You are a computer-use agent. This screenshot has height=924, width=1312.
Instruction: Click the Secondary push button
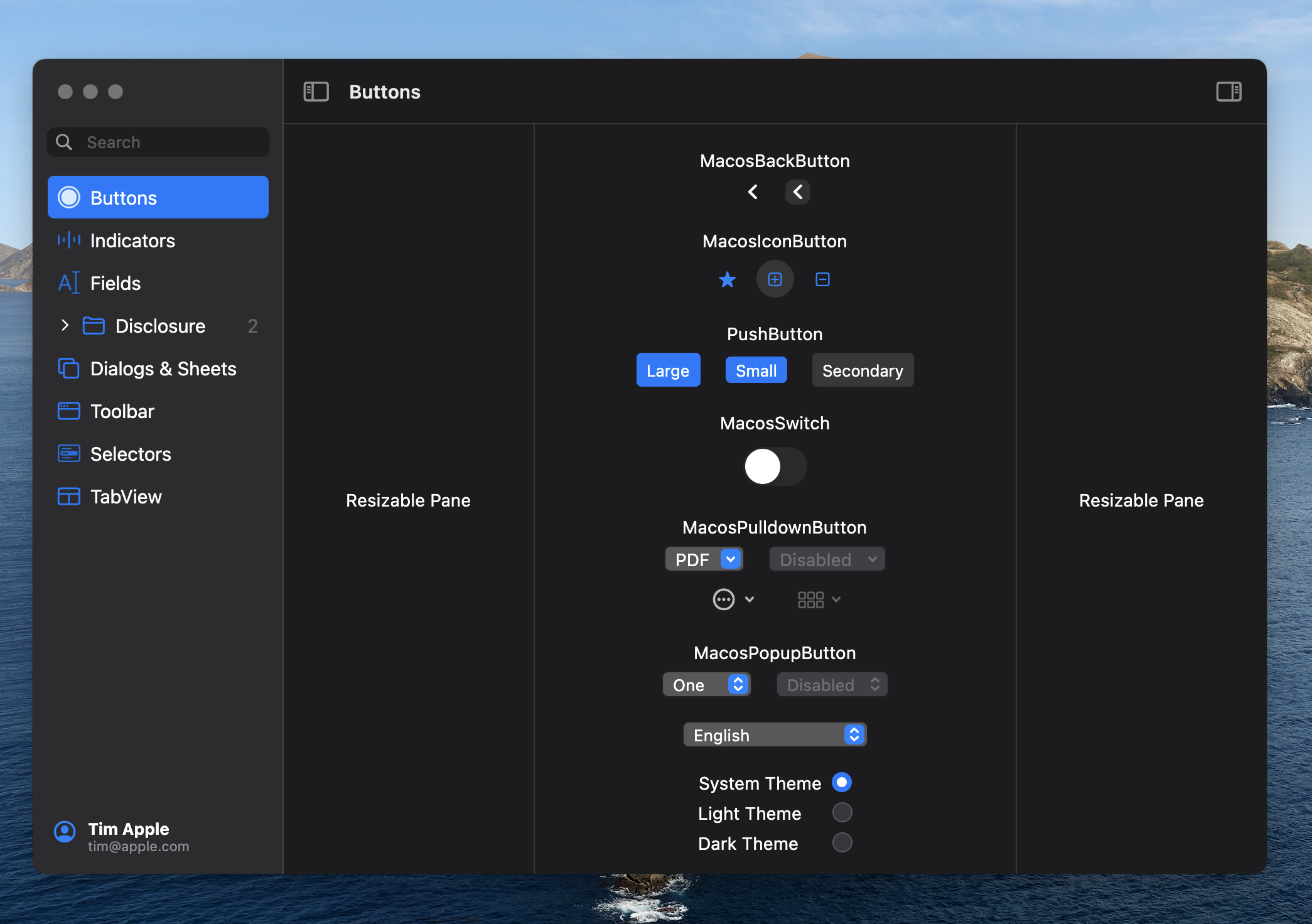pyautogui.click(x=863, y=370)
